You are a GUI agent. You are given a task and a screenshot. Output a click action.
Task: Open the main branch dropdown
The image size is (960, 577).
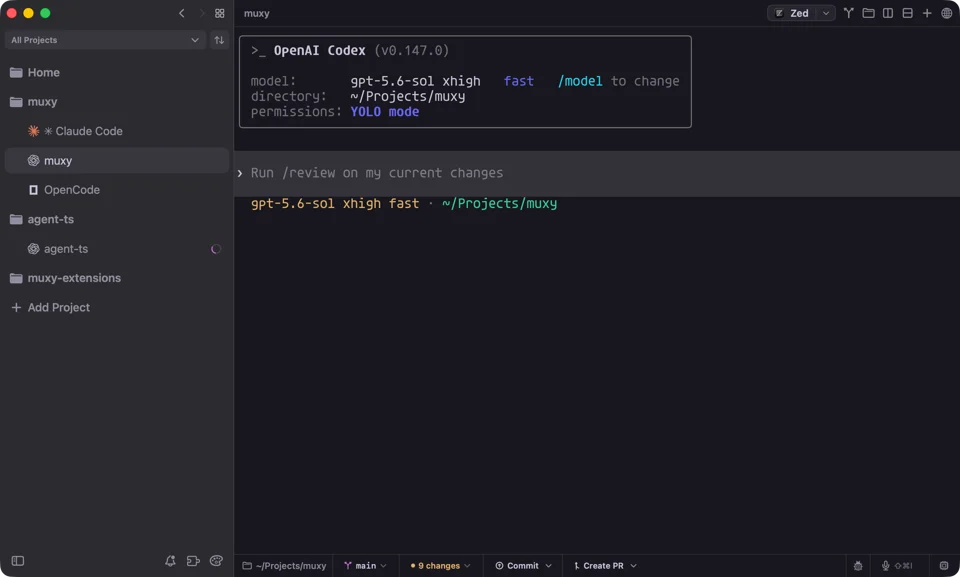[365, 565]
